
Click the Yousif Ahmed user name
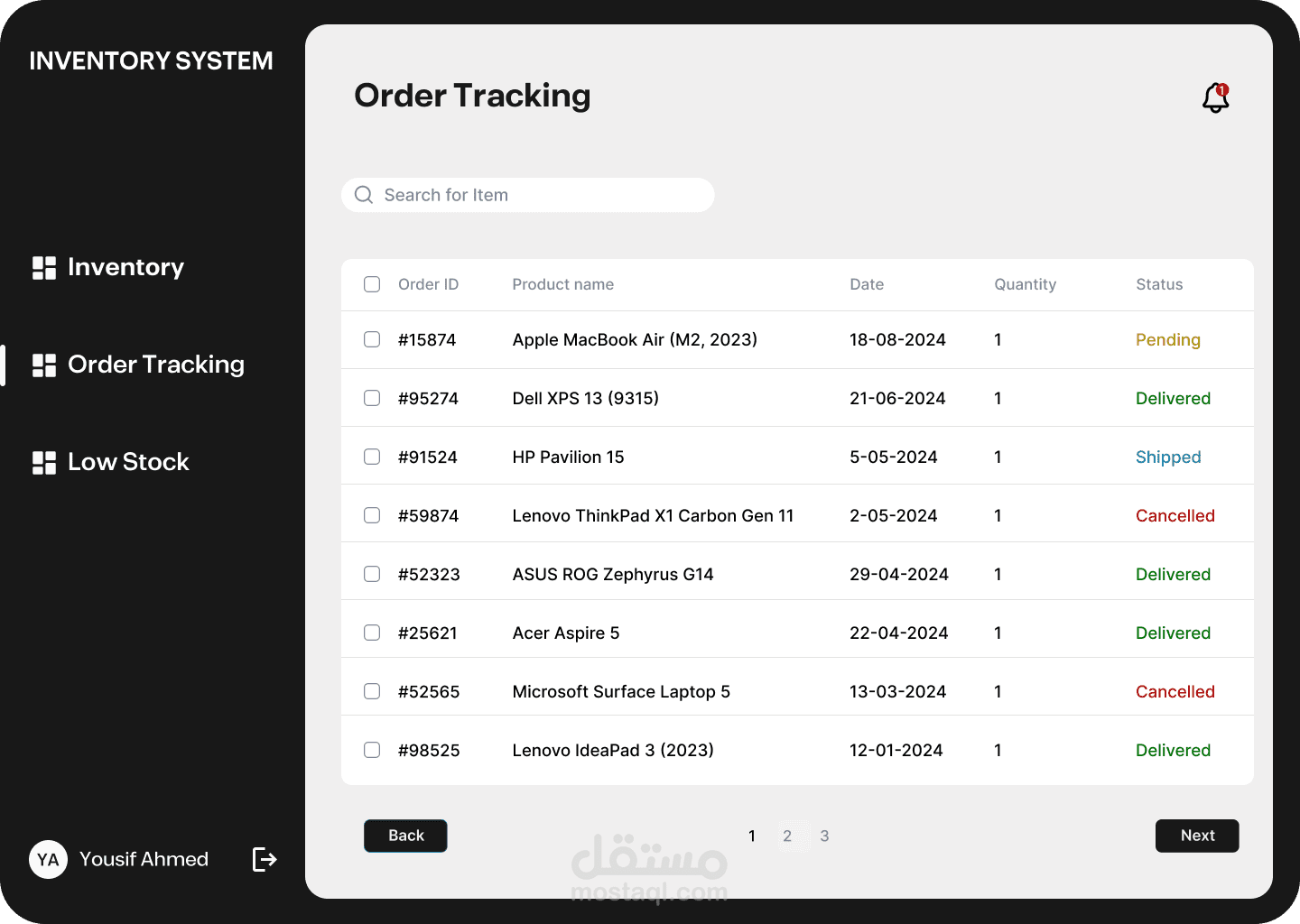[x=144, y=859]
